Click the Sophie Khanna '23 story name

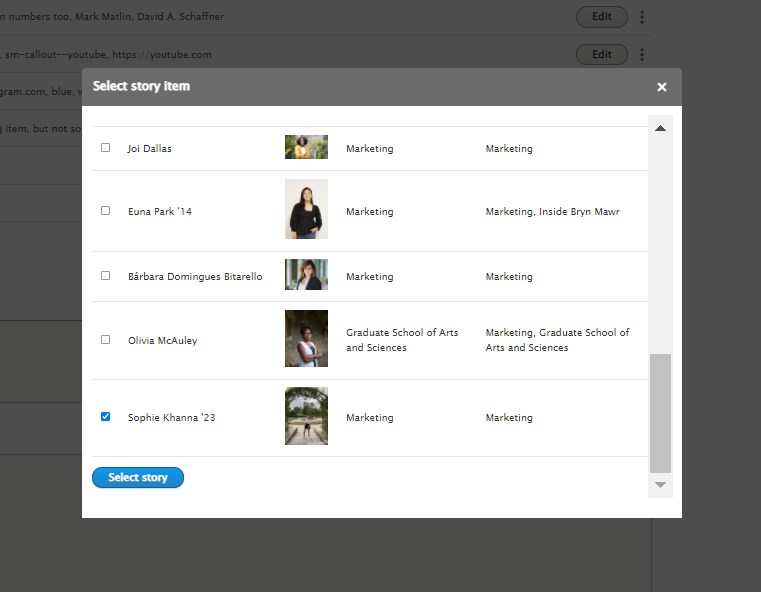click(171, 418)
